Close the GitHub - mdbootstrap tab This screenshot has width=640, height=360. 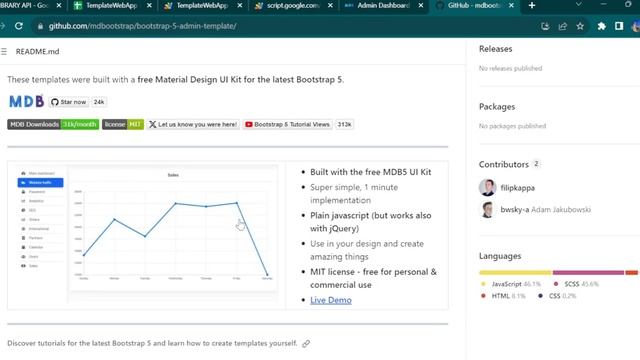pos(511,5)
